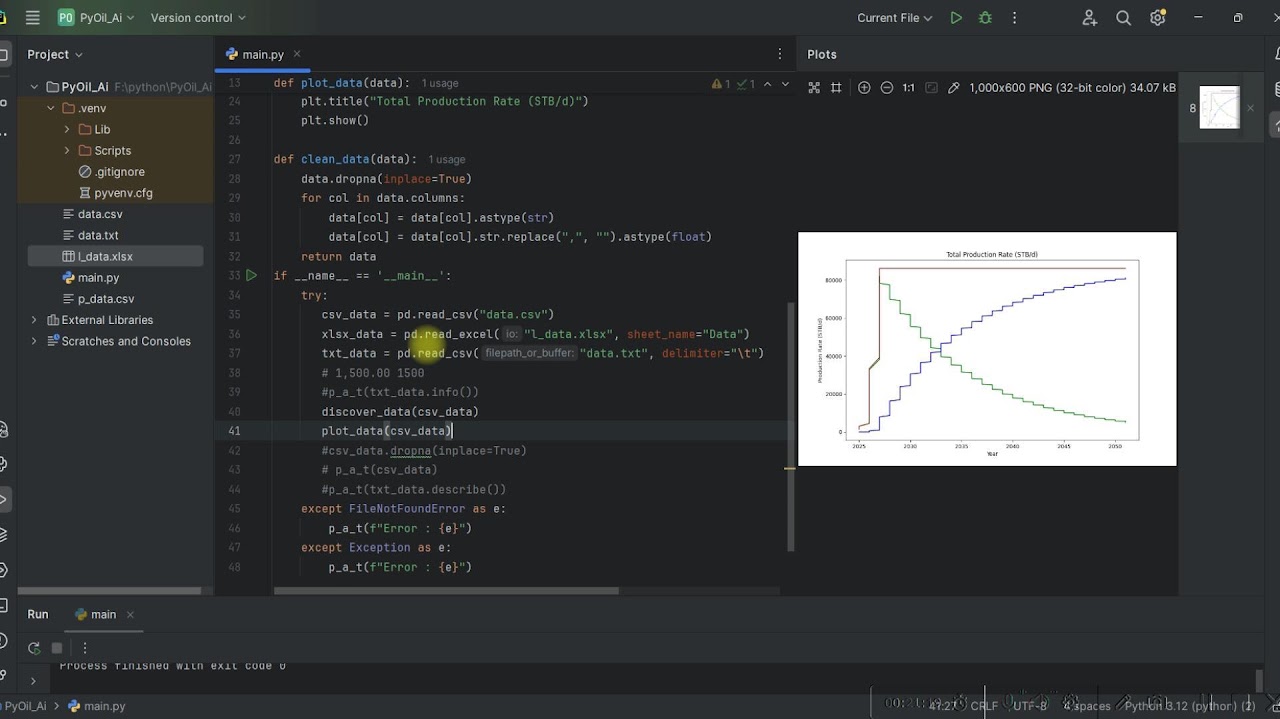Expand the Scripts folder
1280x719 pixels.
pos(67,150)
